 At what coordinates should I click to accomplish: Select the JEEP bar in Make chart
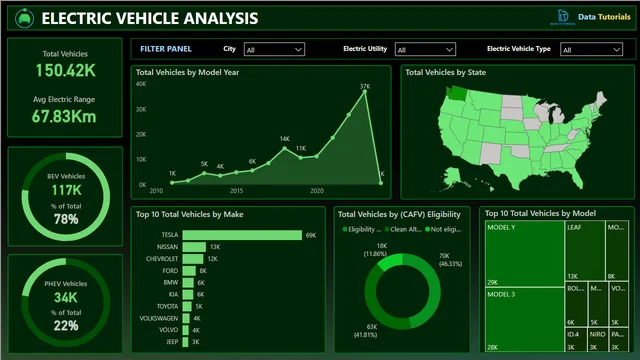tap(185, 342)
